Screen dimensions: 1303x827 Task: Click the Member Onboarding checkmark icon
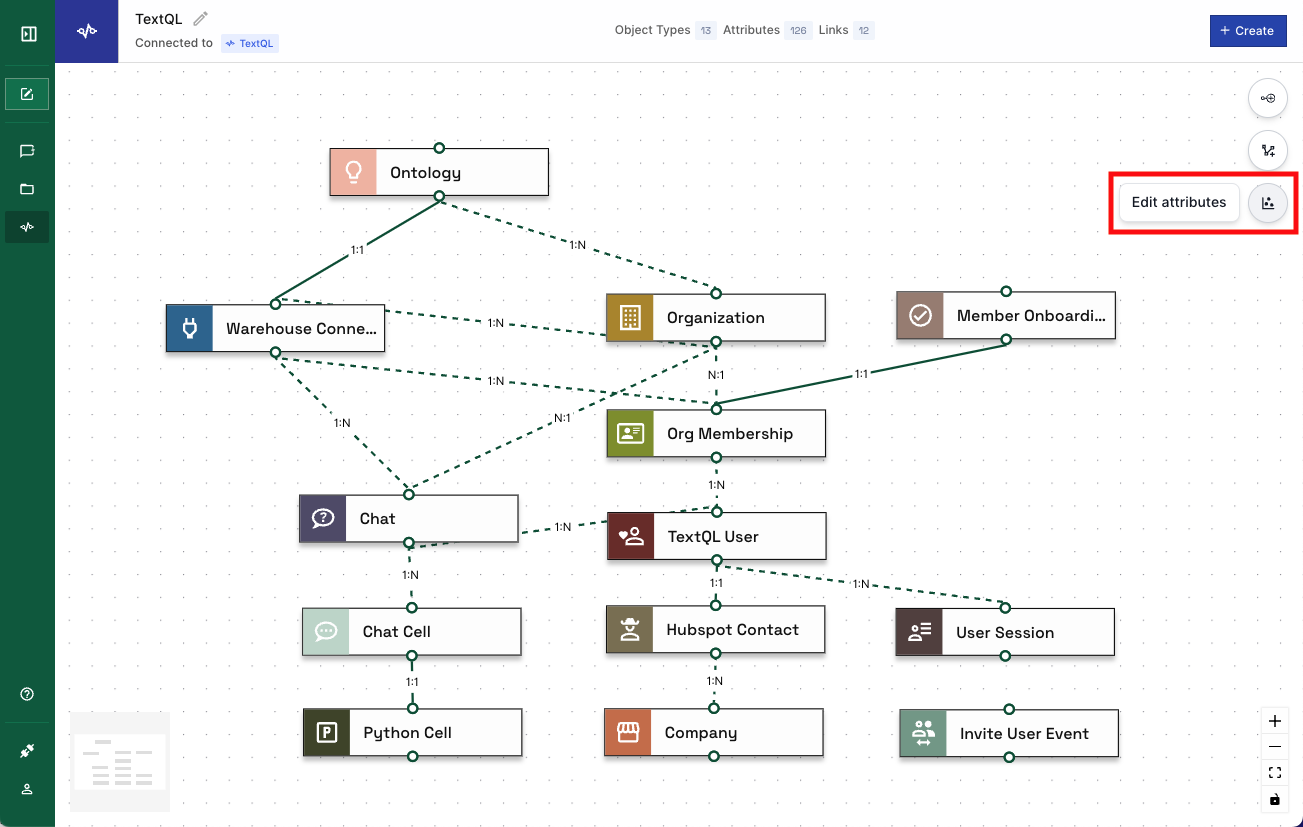[x=920, y=316]
